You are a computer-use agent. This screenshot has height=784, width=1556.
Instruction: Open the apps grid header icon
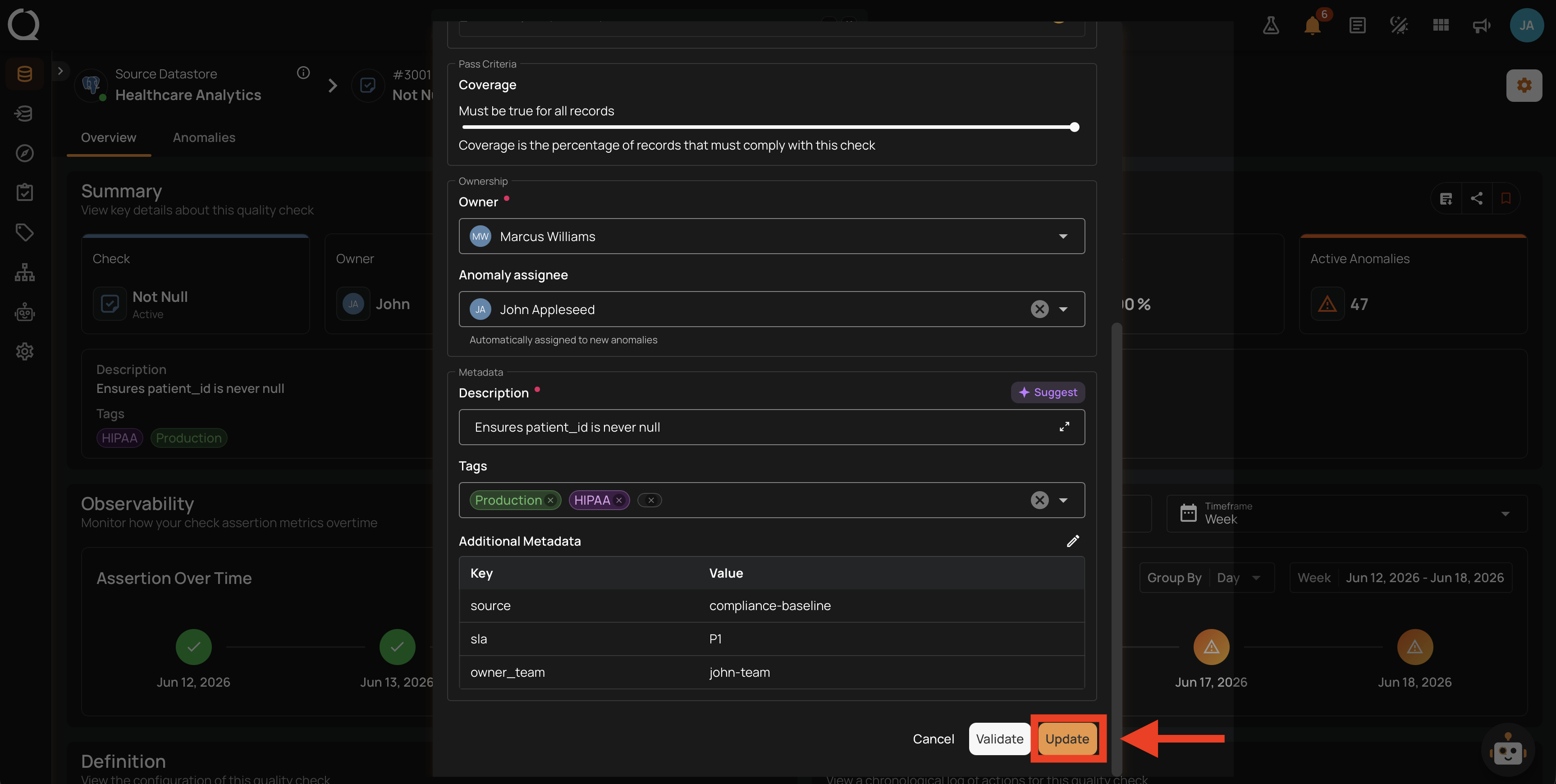pos(1441,25)
